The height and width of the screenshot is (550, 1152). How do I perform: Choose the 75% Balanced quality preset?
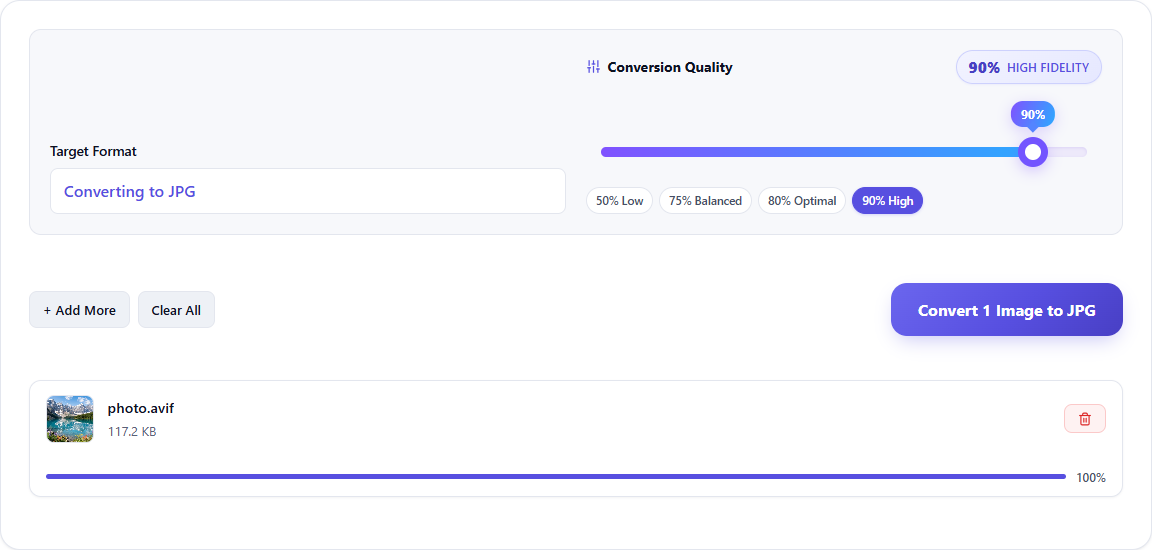pyautogui.click(x=705, y=200)
